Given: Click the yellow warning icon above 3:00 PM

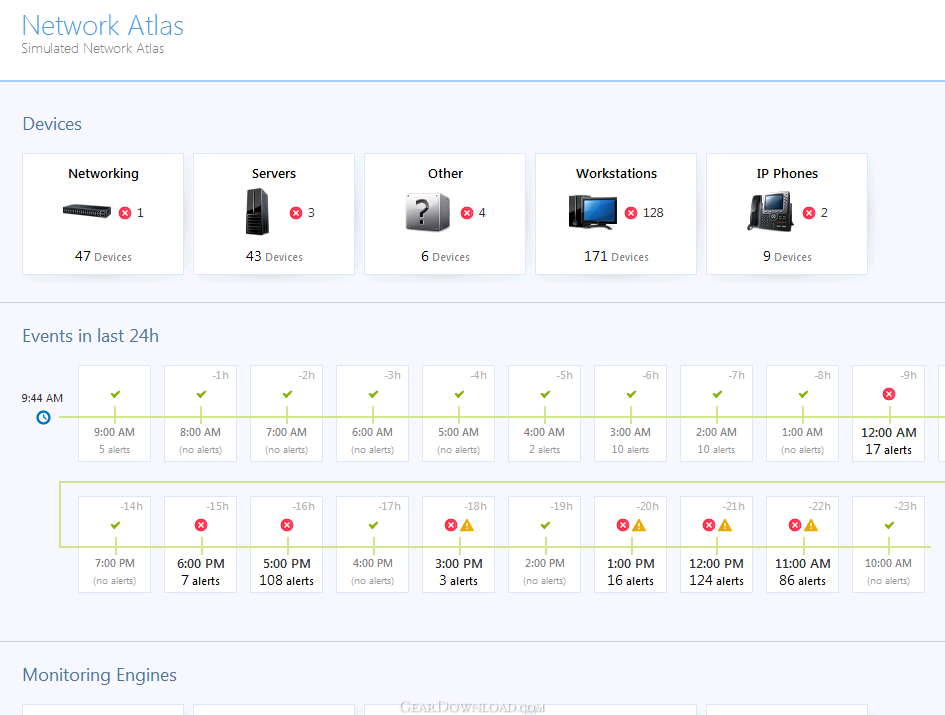Looking at the screenshot, I should click(x=467, y=525).
